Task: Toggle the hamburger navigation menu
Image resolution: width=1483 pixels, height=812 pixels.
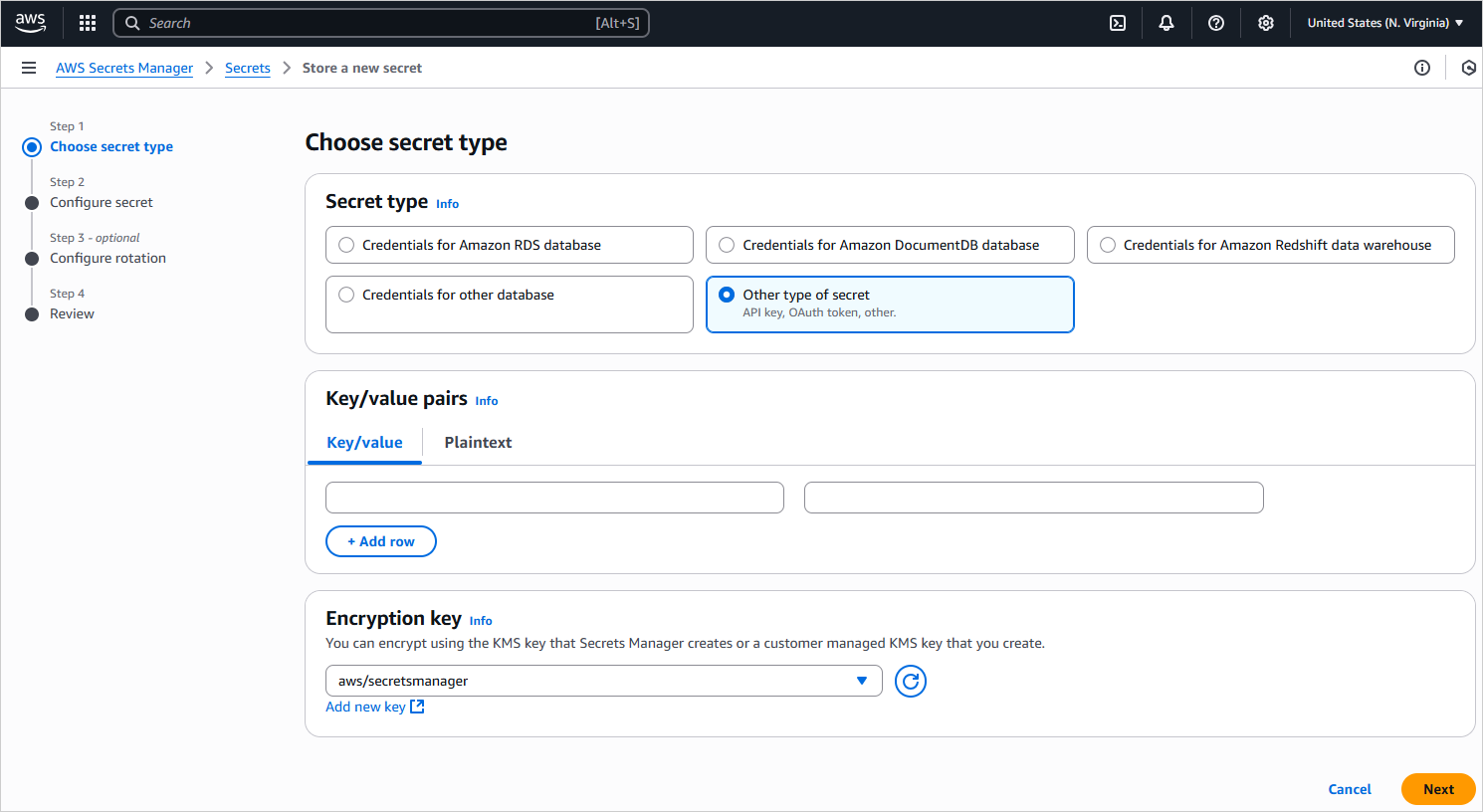Action: click(29, 68)
